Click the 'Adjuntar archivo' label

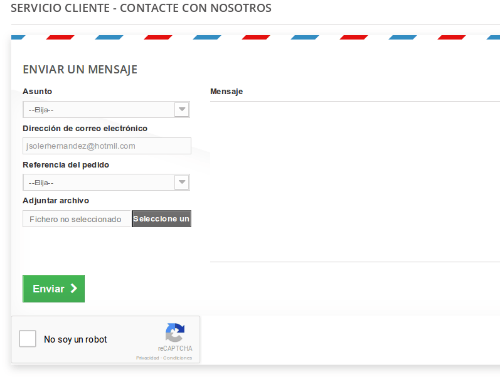56,200
